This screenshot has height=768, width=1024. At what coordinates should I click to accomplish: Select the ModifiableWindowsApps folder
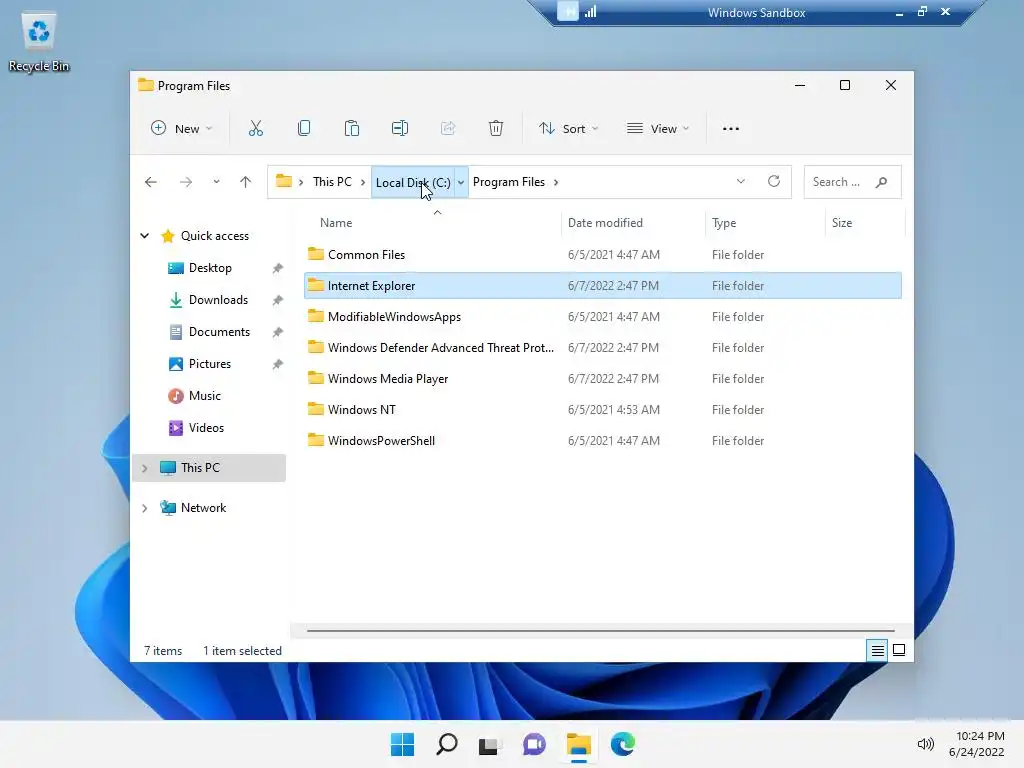pyautogui.click(x=603, y=317)
